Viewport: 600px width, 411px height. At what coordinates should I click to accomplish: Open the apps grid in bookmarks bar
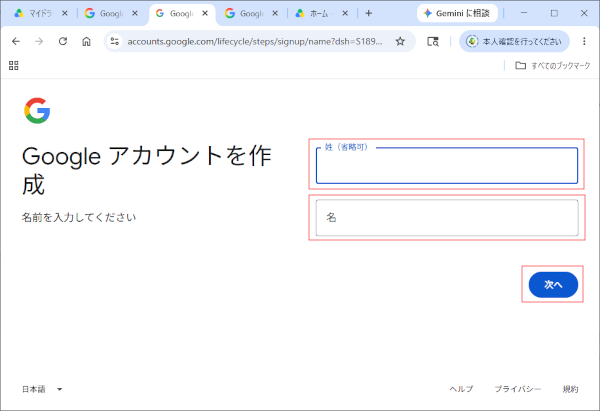[x=13, y=65]
